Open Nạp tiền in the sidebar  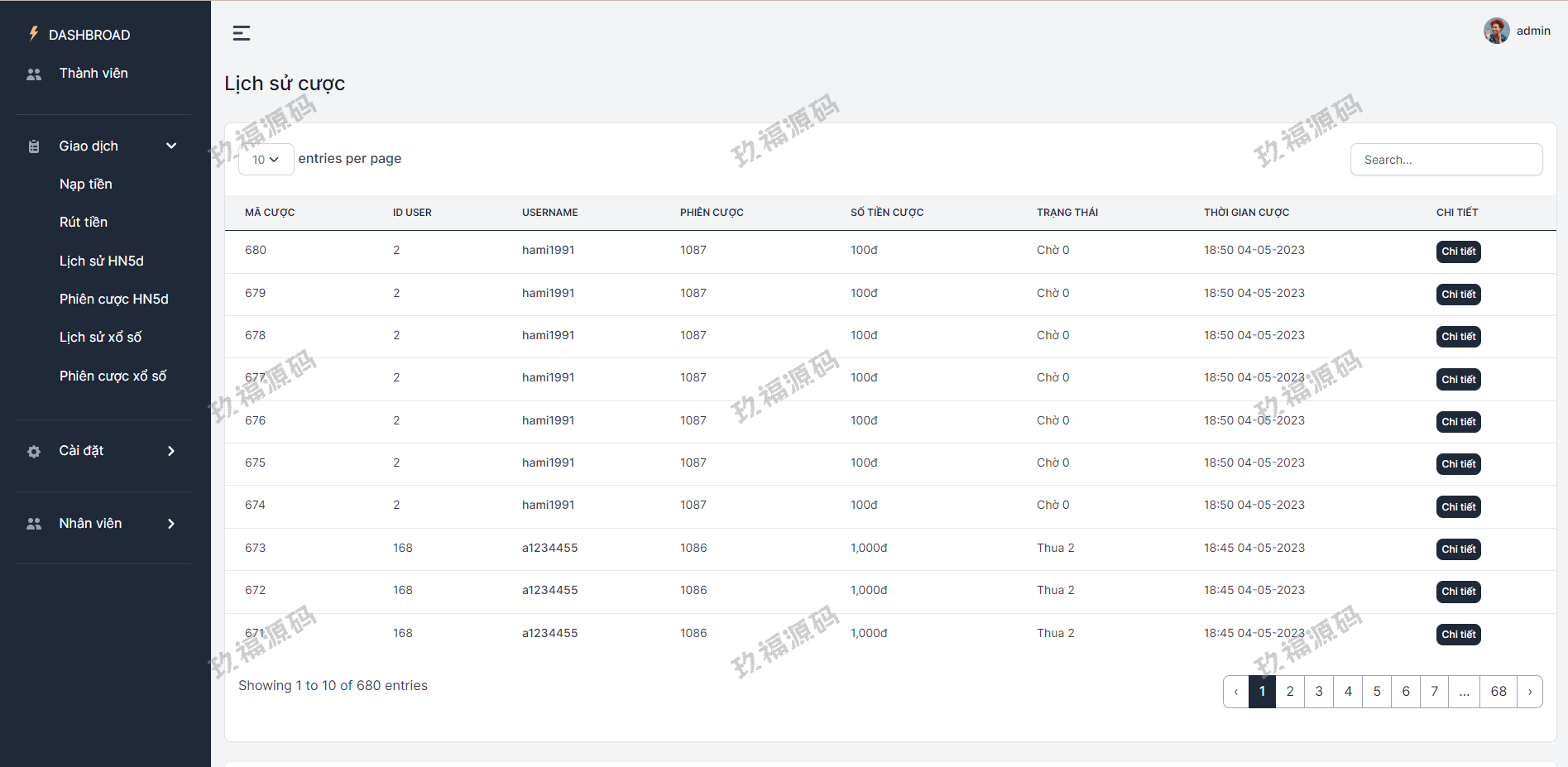[85, 184]
